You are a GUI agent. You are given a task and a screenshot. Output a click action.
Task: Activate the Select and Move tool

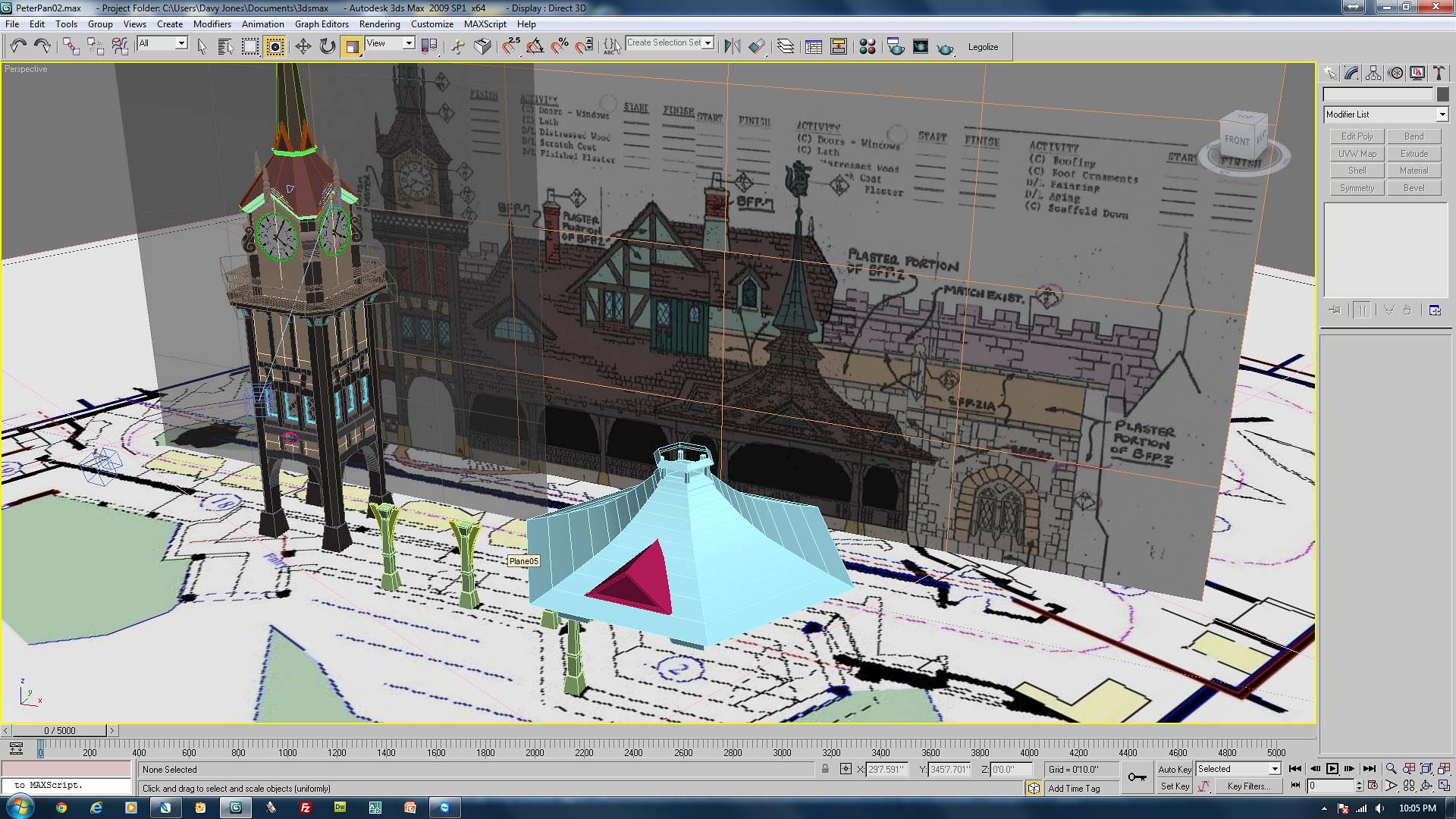click(x=303, y=47)
